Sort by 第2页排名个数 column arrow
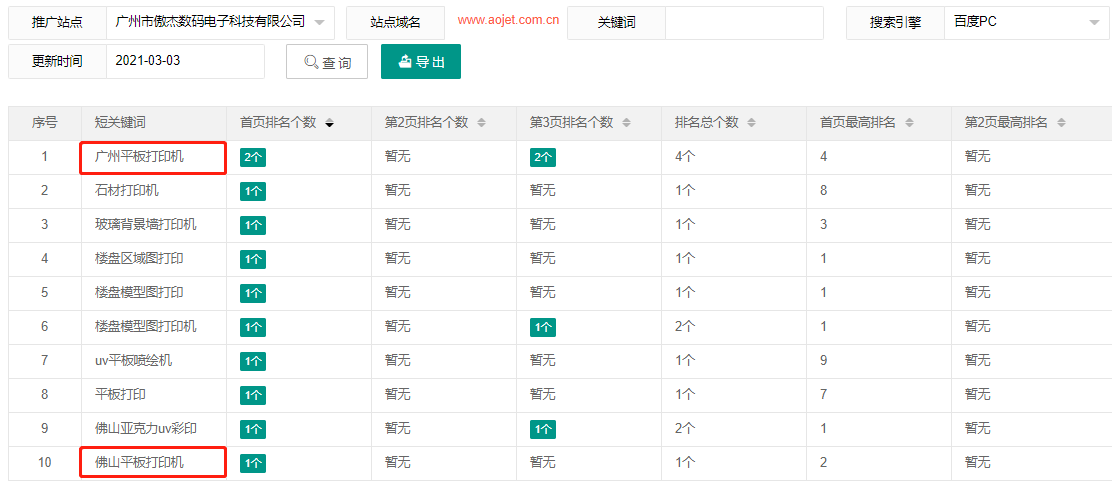Screen dimensions: 1112x481 click(x=481, y=123)
